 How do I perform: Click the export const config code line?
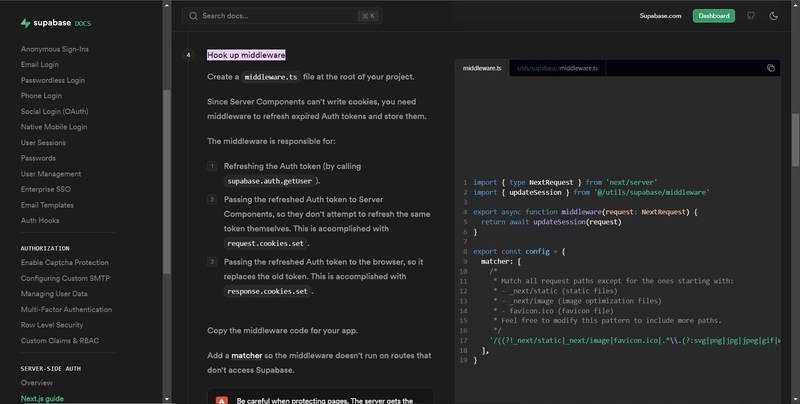click(x=519, y=251)
